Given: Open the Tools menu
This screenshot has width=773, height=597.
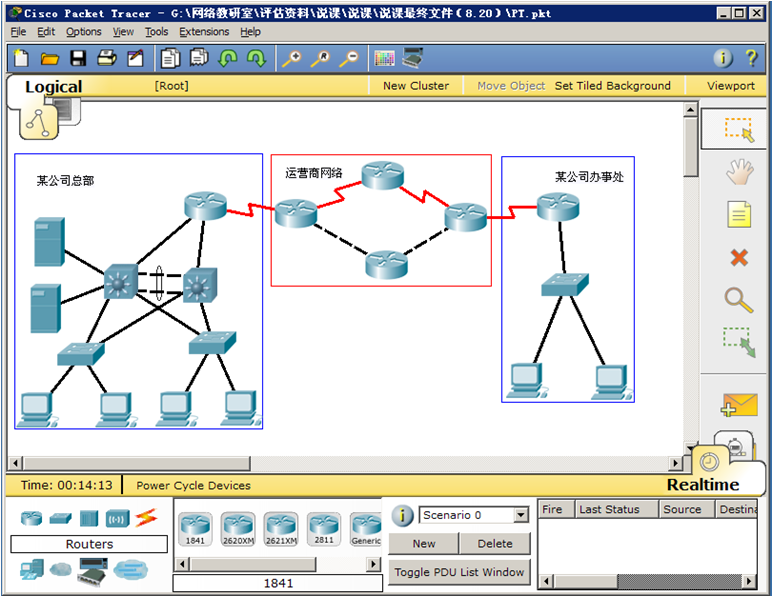Looking at the screenshot, I should pos(157,32).
